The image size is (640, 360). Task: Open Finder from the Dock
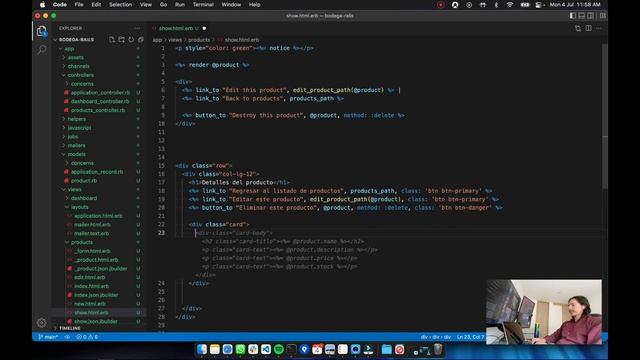(202, 349)
